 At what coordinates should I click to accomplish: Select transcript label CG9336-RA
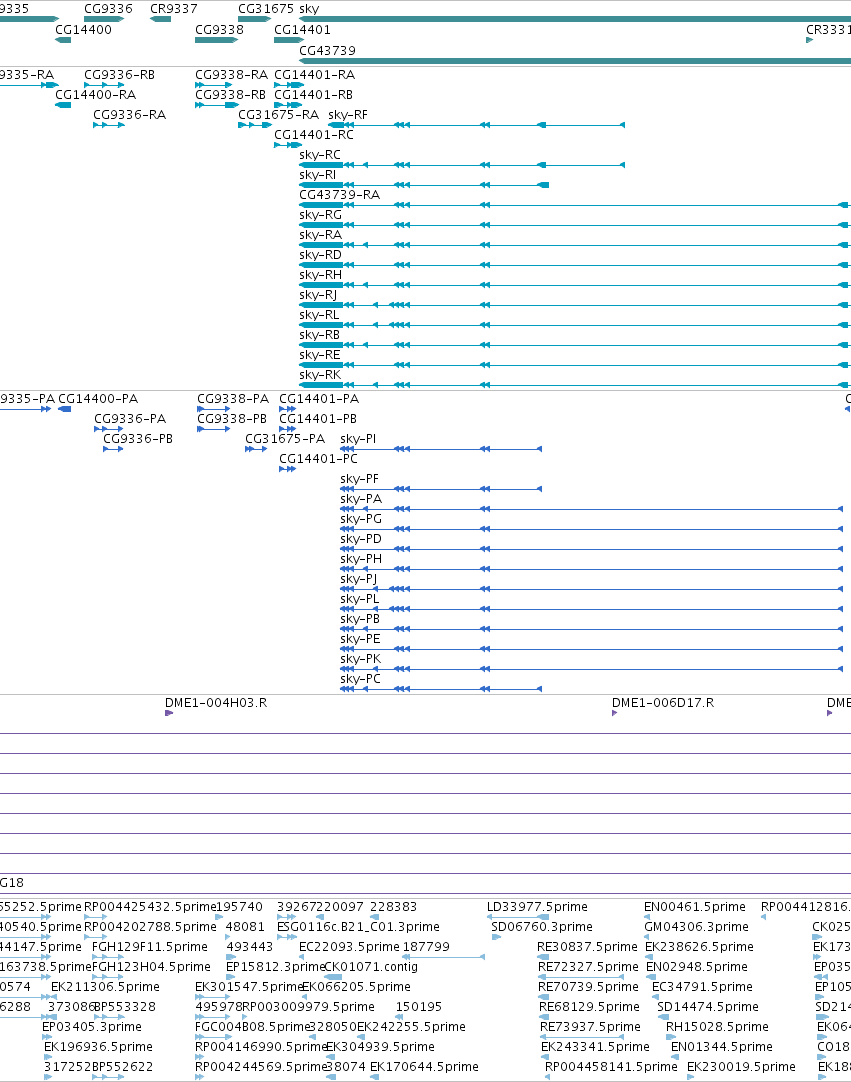click(130, 115)
